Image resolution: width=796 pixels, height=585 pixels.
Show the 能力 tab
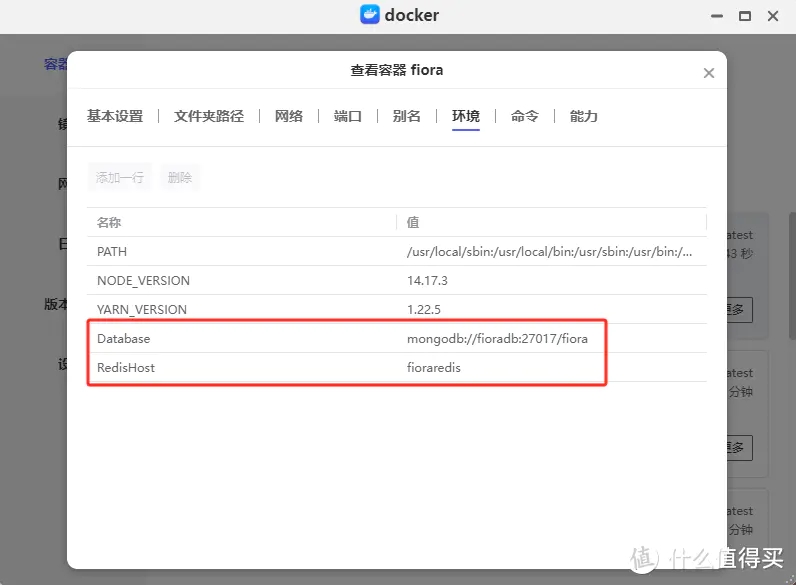584,116
